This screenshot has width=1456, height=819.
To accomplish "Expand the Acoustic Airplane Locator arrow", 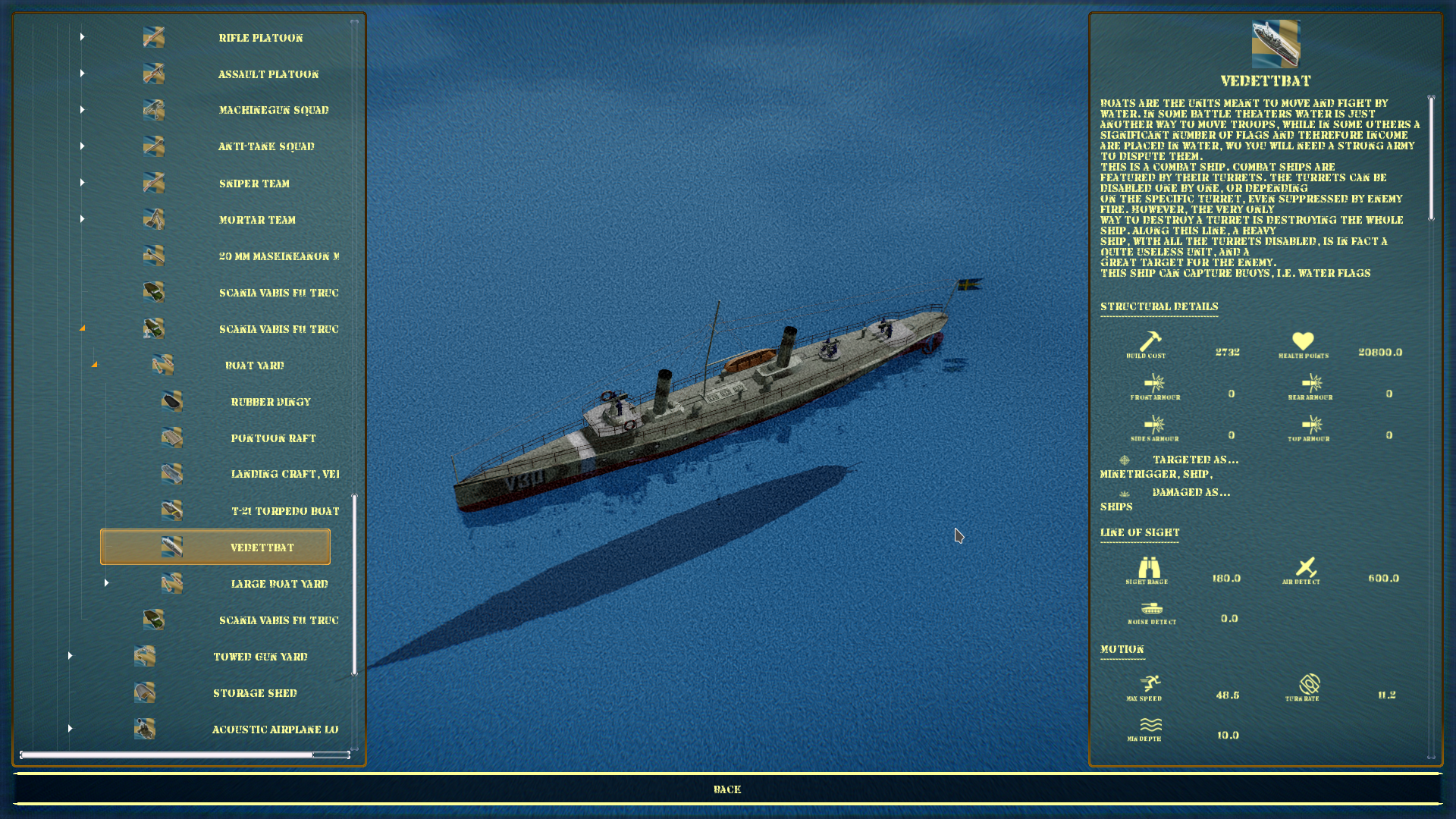I will pyautogui.click(x=70, y=729).
